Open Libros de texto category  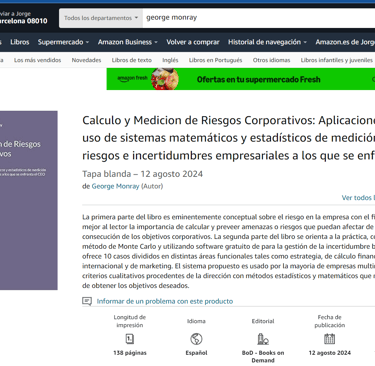click(x=132, y=60)
